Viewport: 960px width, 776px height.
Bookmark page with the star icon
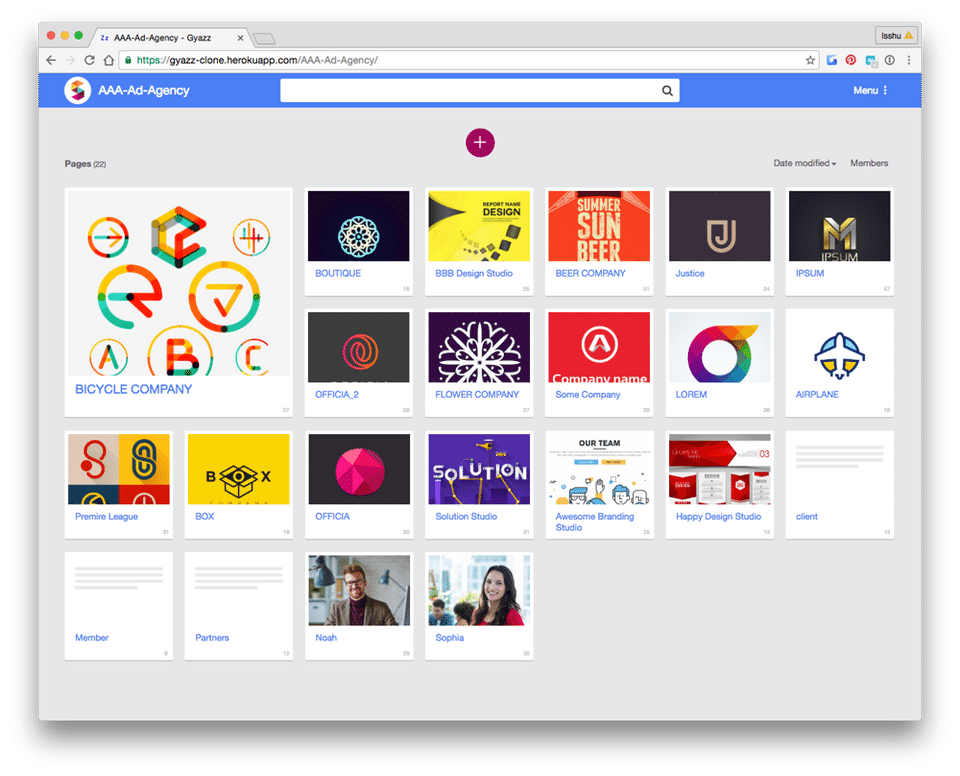pyautogui.click(x=810, y=60)
